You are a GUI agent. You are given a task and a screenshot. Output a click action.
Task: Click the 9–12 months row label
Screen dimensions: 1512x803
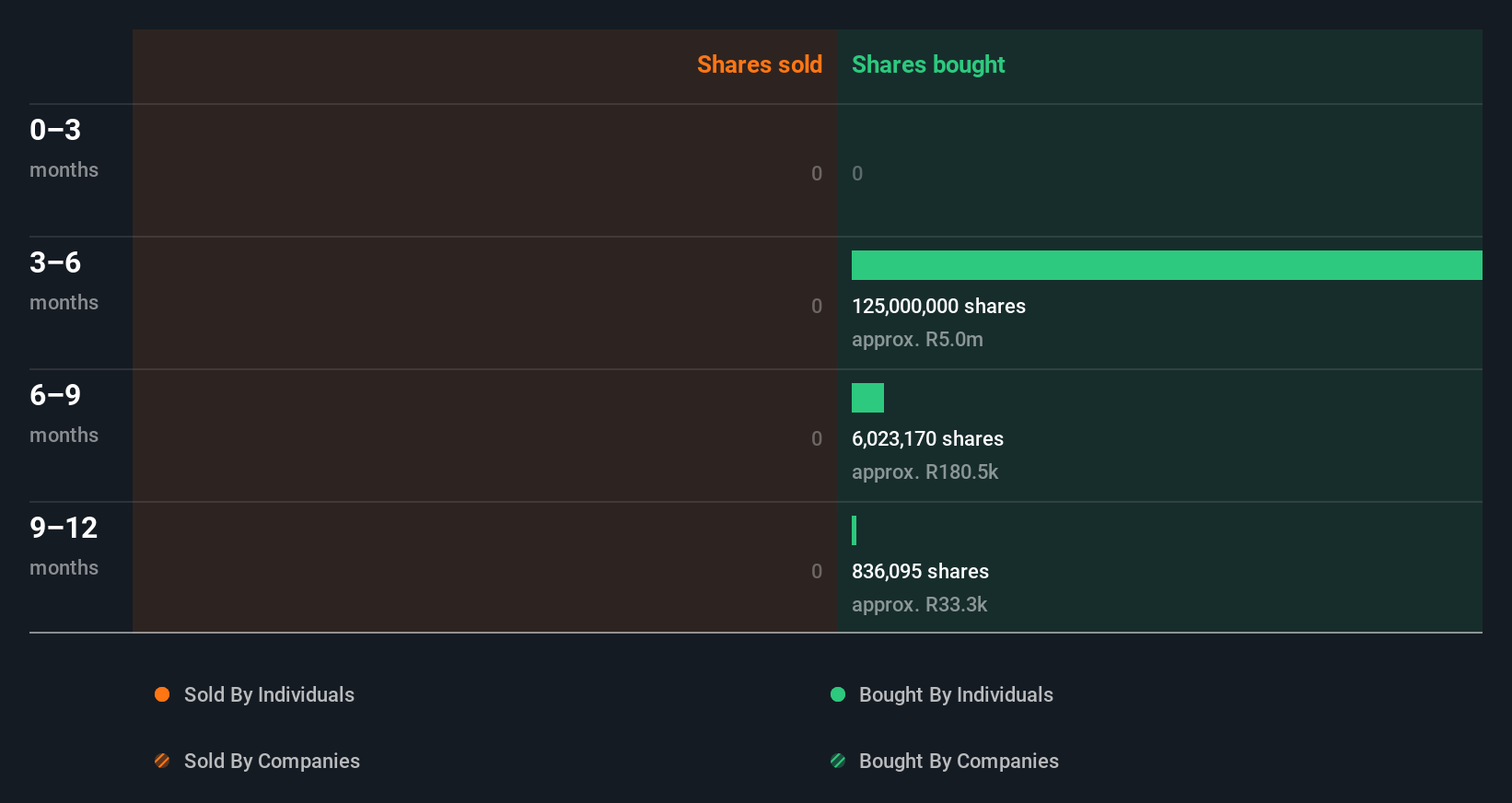click(64, 546)
